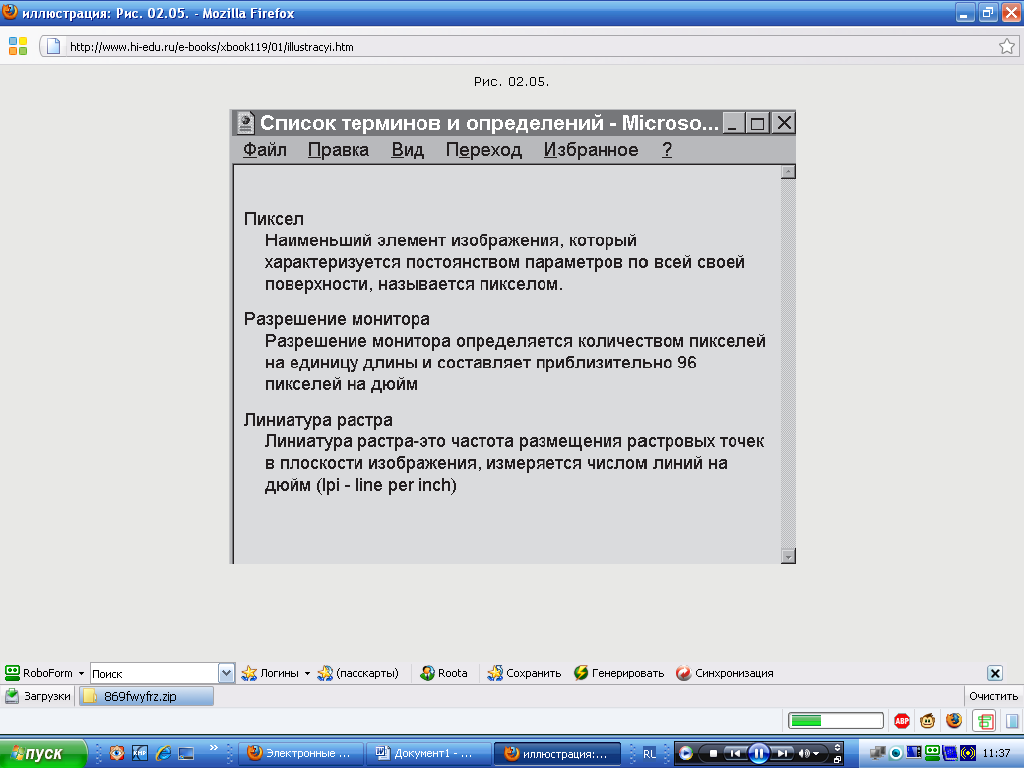This screenshot has width=1024, height=768.
Task: Click the restore icon of the taskbar player
Action: coord(837,760)
